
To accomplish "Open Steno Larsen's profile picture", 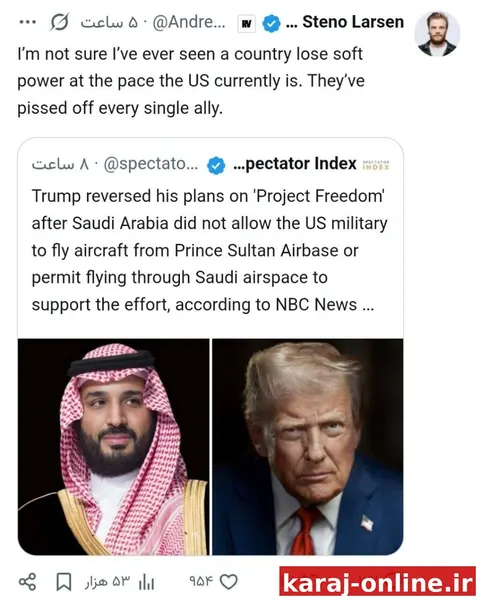I will [x=437, y=34].
